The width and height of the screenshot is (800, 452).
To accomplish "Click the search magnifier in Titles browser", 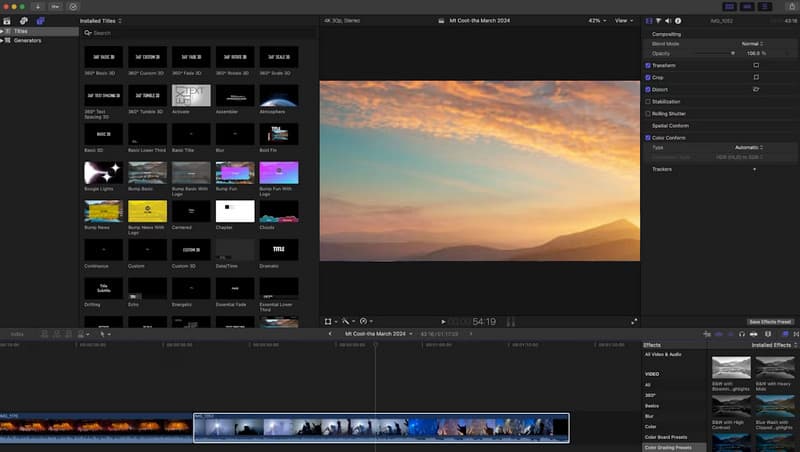I will [88, 33].
